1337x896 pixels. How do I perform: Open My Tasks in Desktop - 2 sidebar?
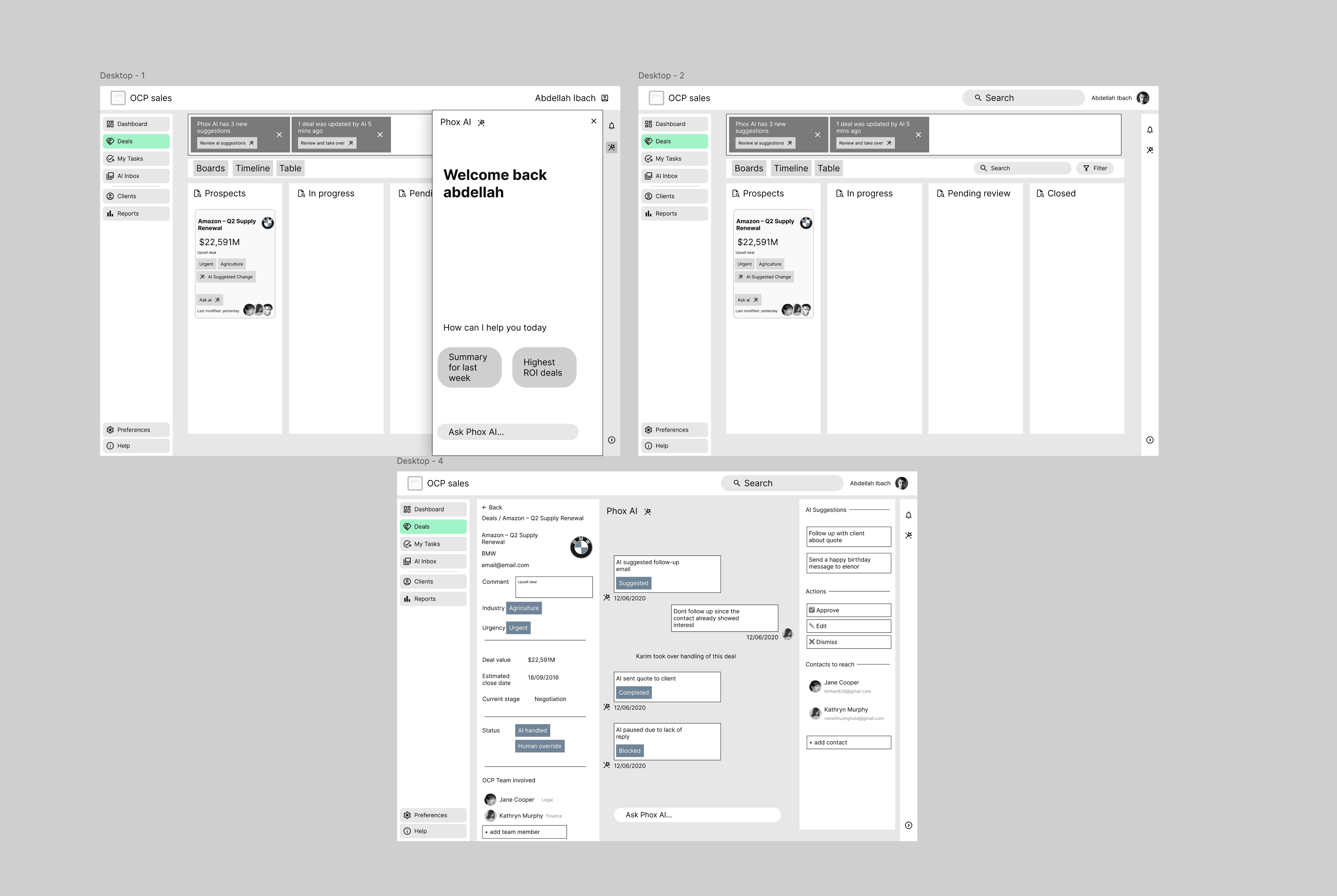click(675, 159)
